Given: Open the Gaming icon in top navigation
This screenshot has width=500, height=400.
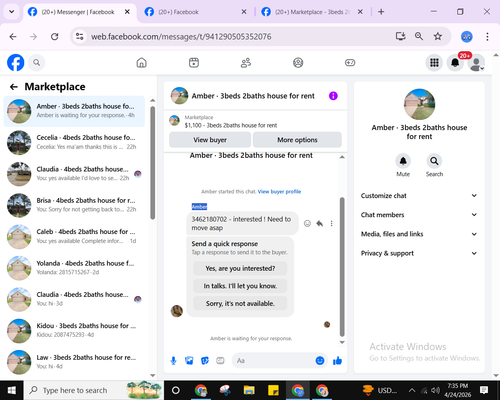Looking at the screenshot, I should (x=350, y=62).
